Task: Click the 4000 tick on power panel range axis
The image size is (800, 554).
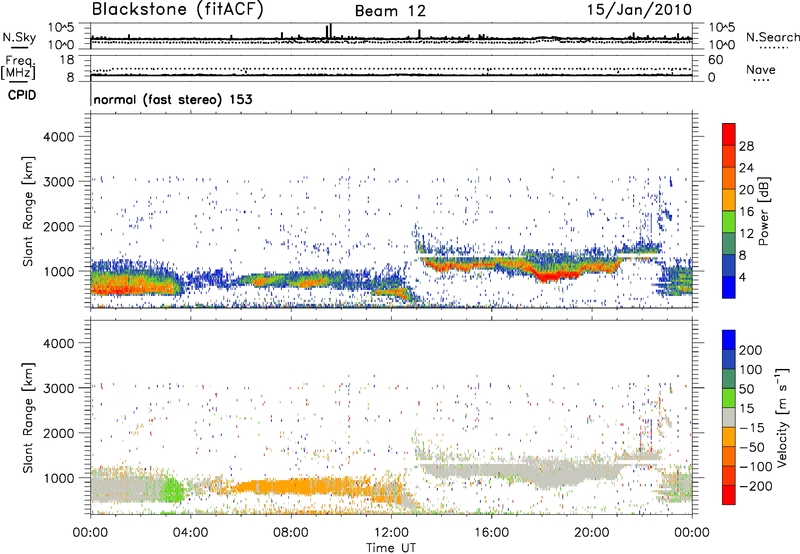Action: pos(59,137)
